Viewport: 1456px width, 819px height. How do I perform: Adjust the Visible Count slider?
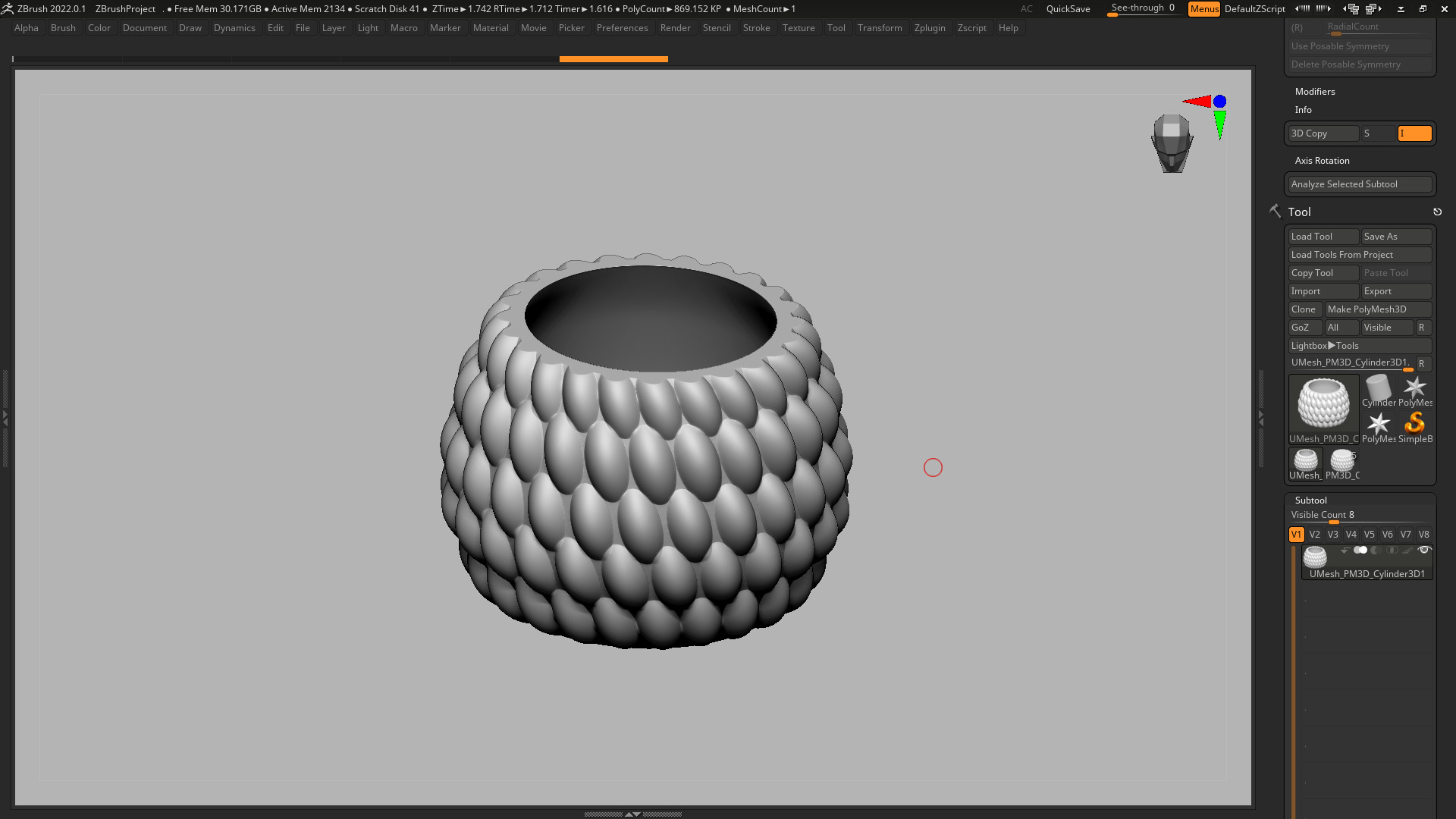pyautogui.click(x=1360, y=516)
